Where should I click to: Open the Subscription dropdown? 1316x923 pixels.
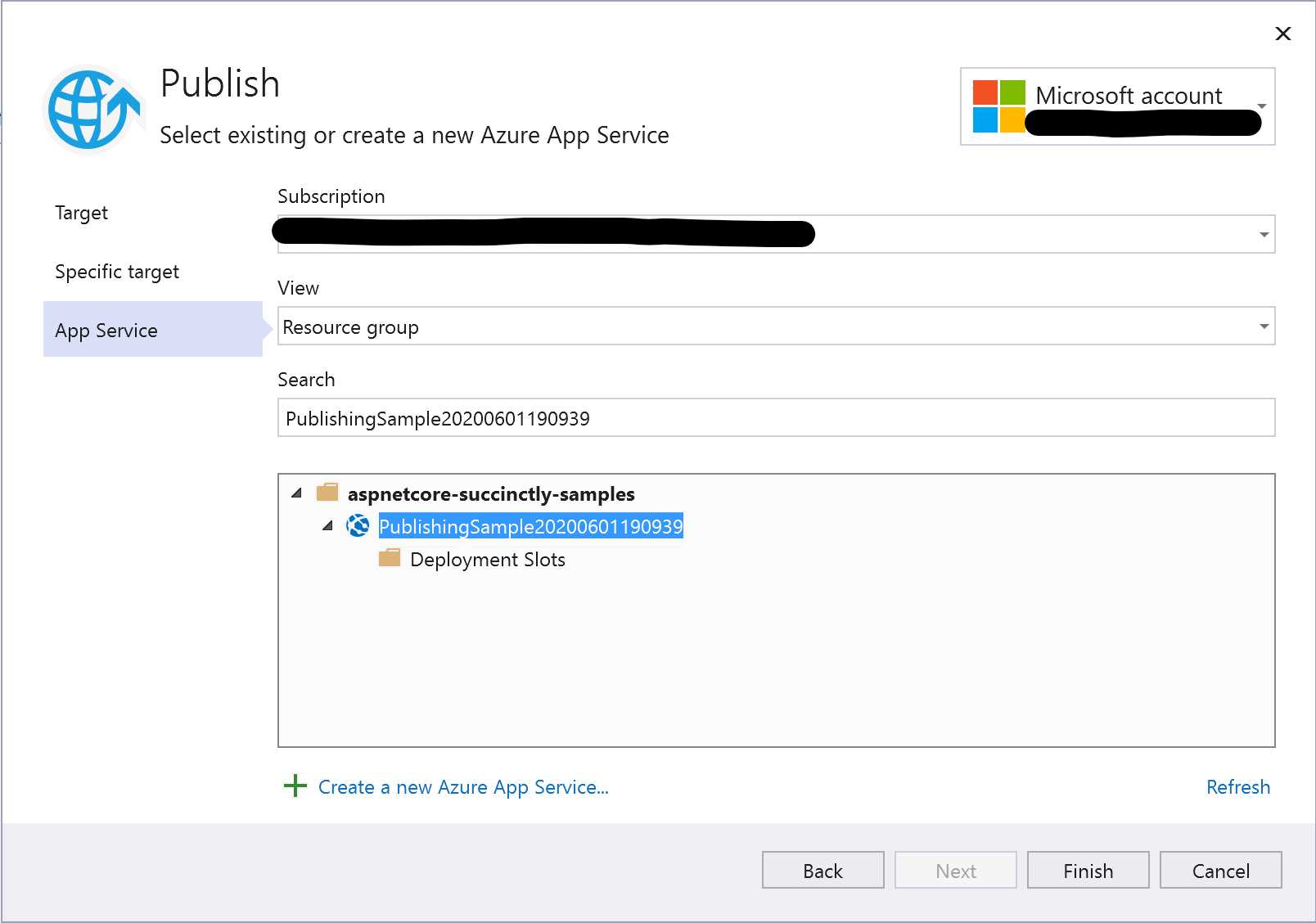1264,235
